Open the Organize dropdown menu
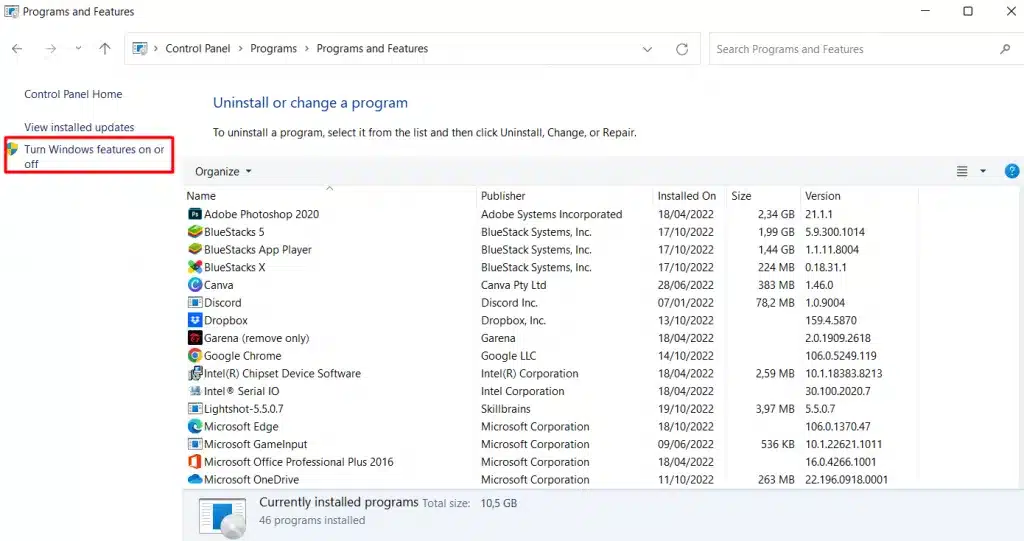This screenshot has height=541, width=1024. point(223,171)
